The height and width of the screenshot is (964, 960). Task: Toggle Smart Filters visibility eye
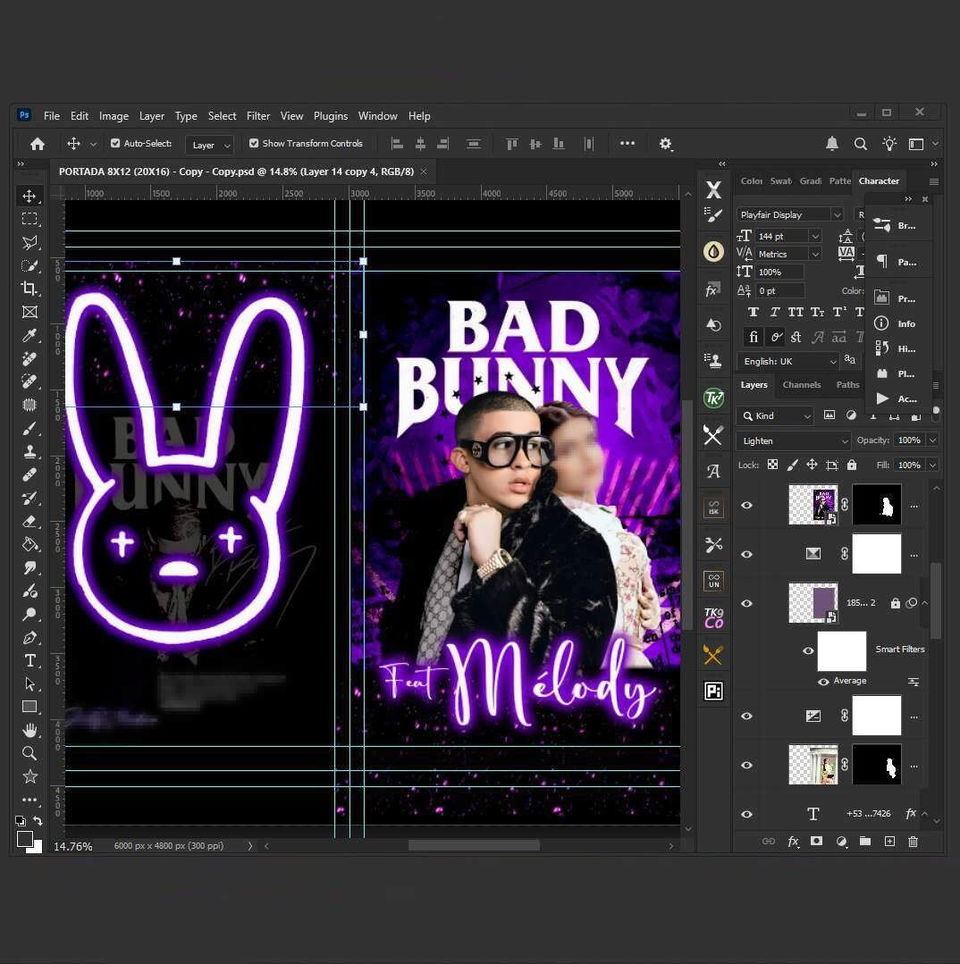(x=808, y=651)
